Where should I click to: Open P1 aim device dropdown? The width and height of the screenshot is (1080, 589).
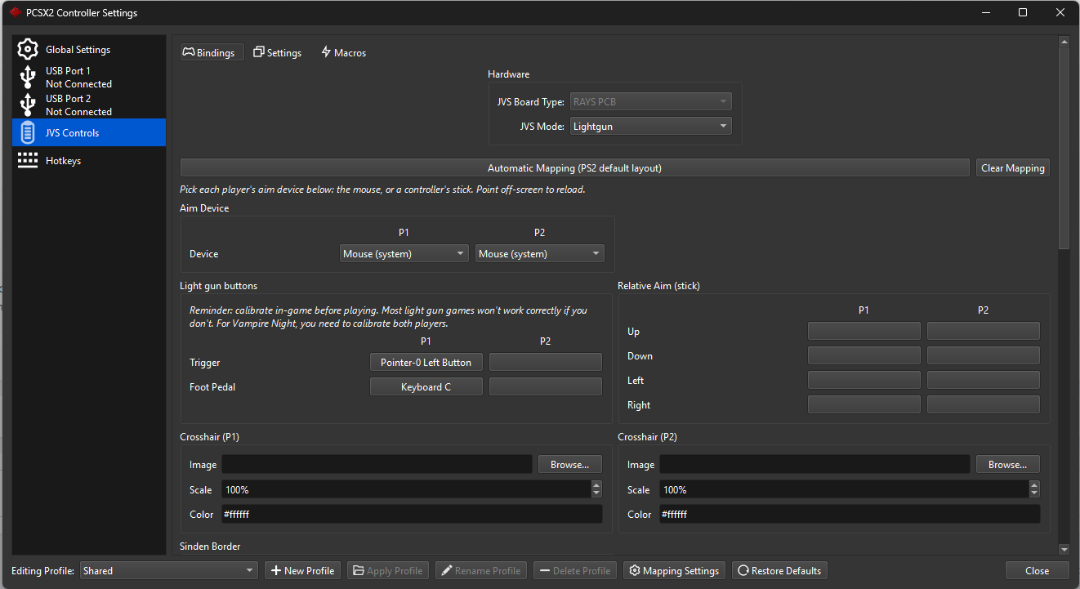click(x=404, y=254)
